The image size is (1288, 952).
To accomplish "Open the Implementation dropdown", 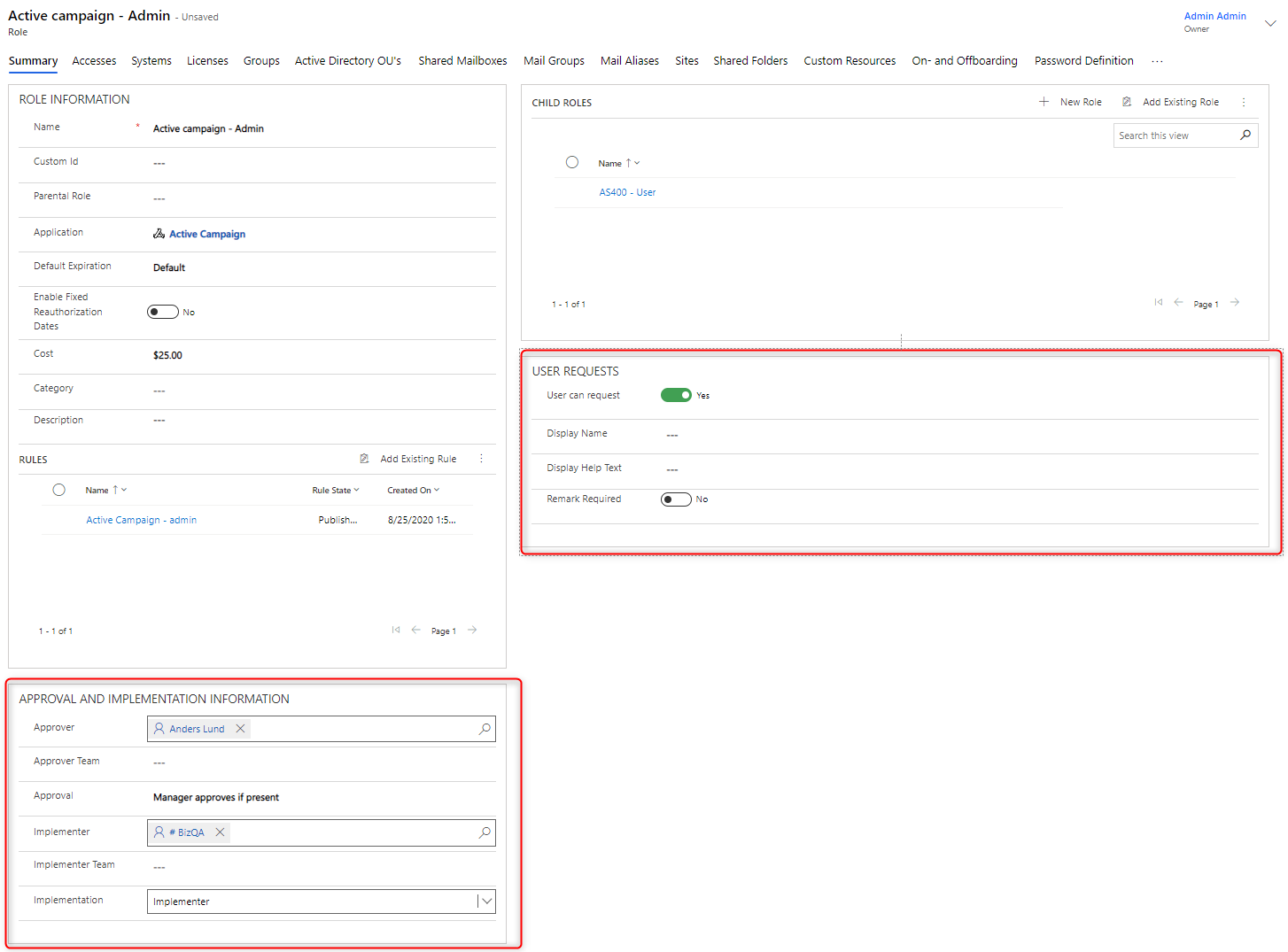I will [486, 902].
